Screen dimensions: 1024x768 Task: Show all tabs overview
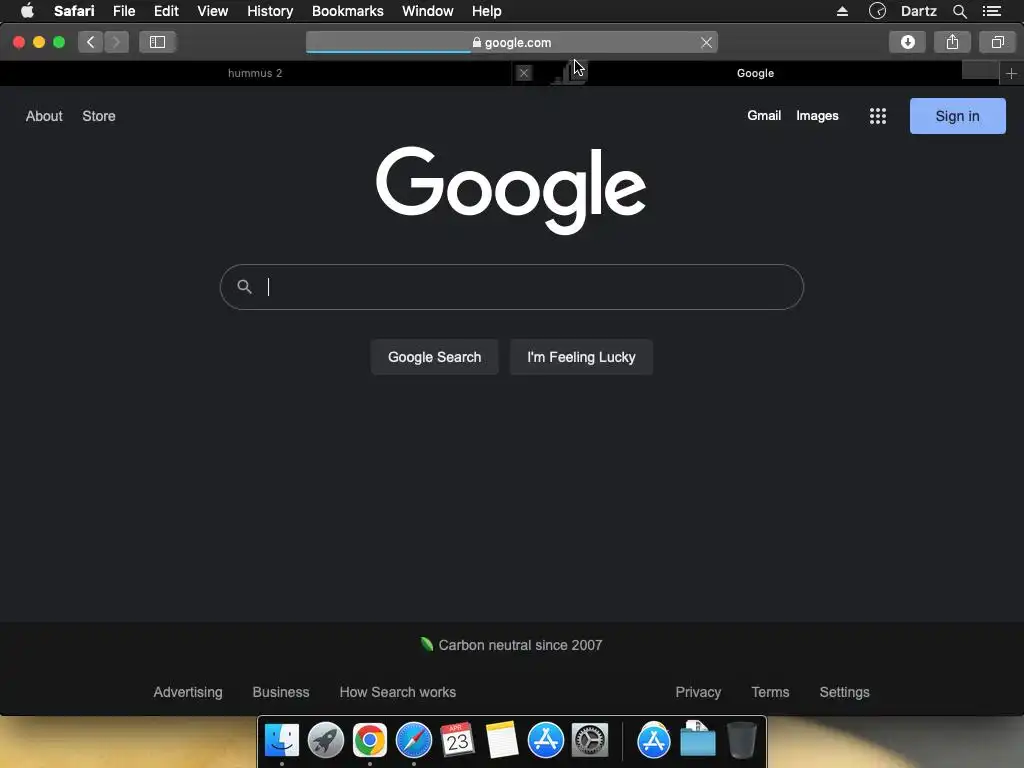(997, 42)
